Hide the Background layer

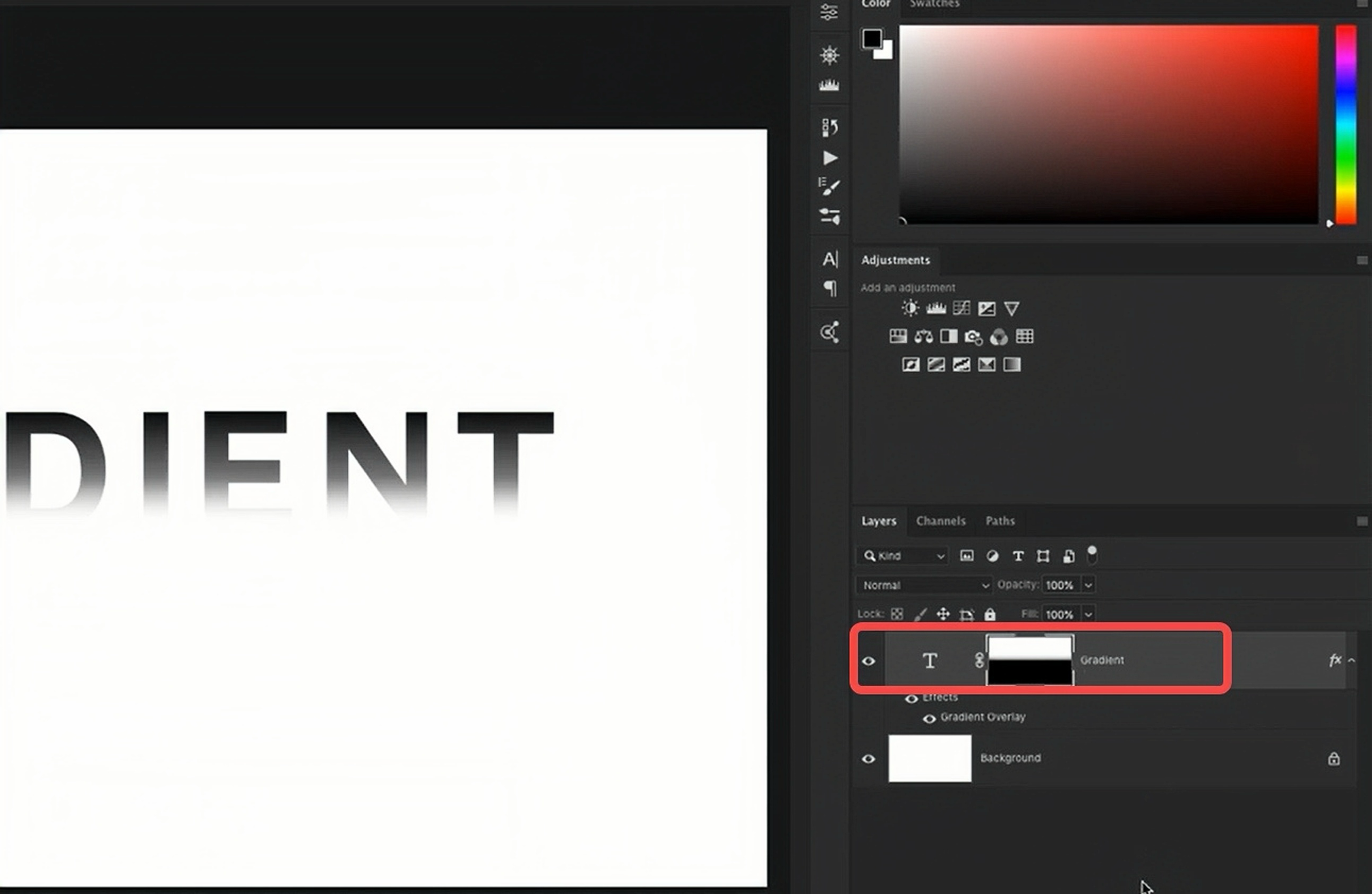[x=869, y=759]
